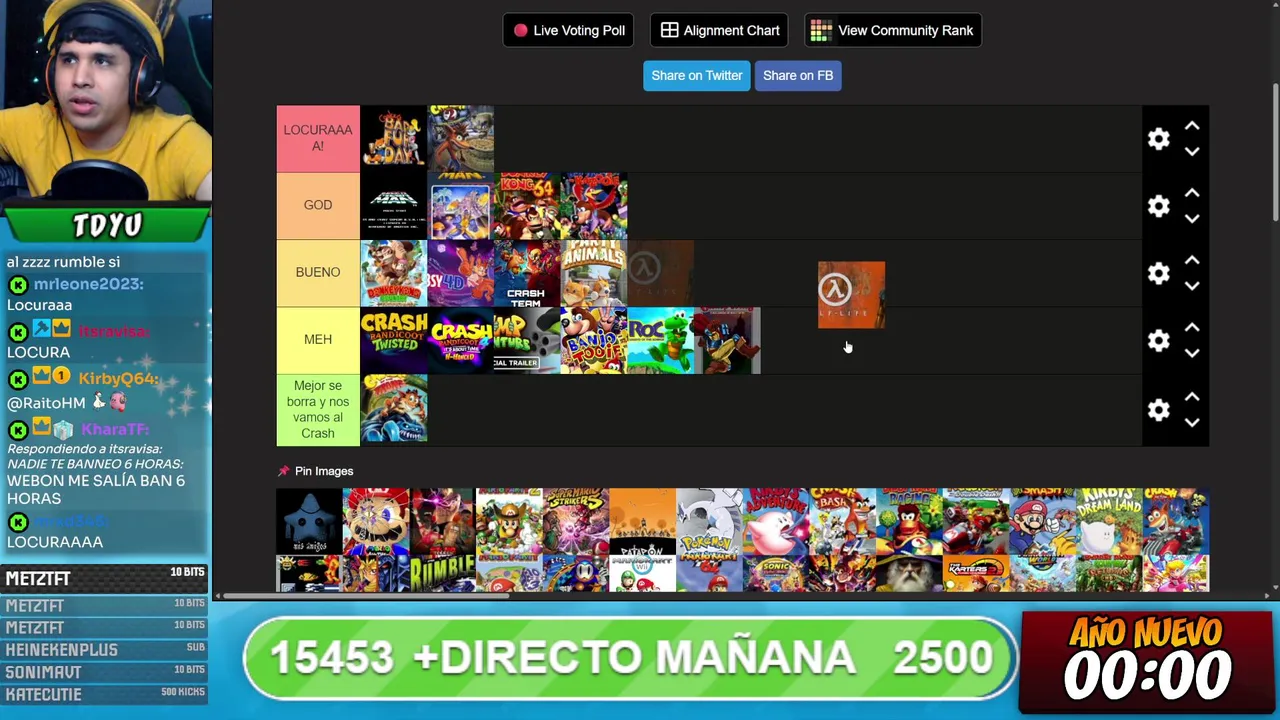Viewport: 1280px width, 720px height.
Task: Select the Official Trailer image in MEH tier
Action: tap(527, 340)
